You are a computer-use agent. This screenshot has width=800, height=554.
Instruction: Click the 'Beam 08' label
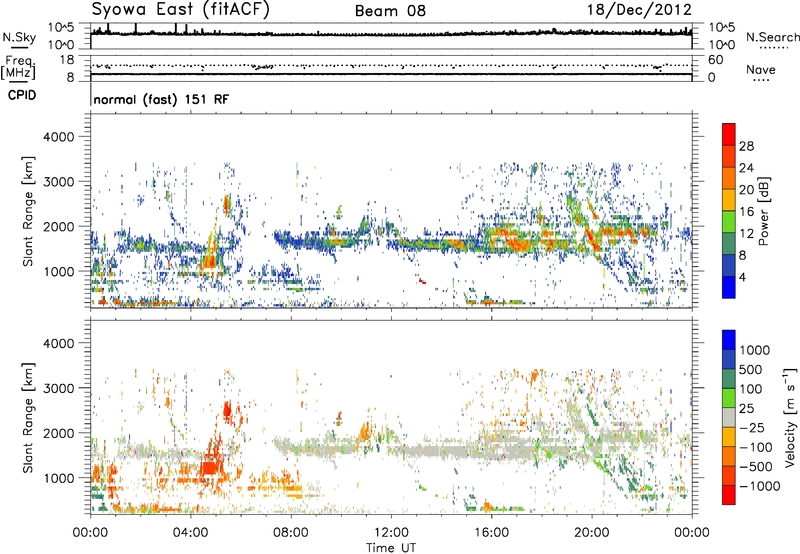tap(390, 11)
